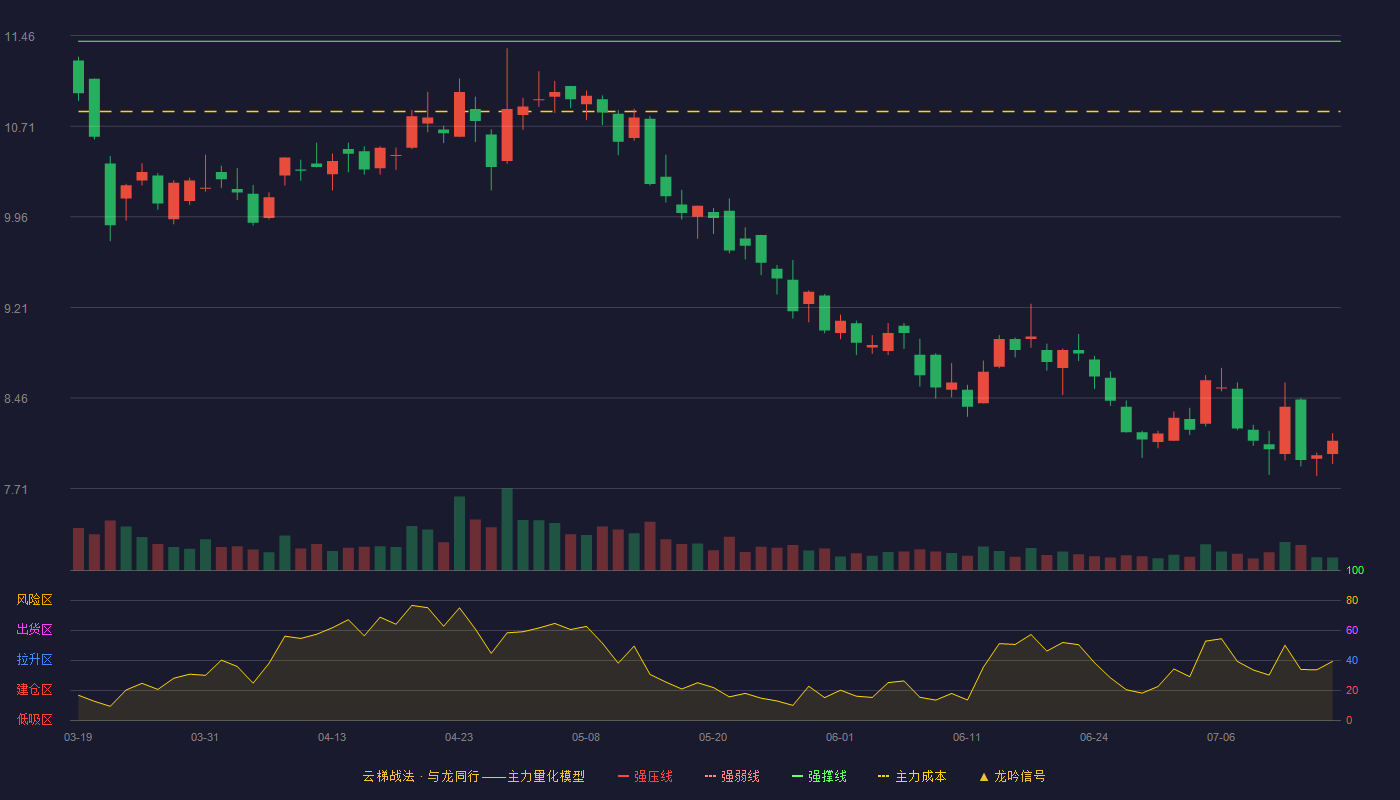
Task: Toggle the 龙吟信号 triangle legend entry
Action: [x=1011, y=776]
